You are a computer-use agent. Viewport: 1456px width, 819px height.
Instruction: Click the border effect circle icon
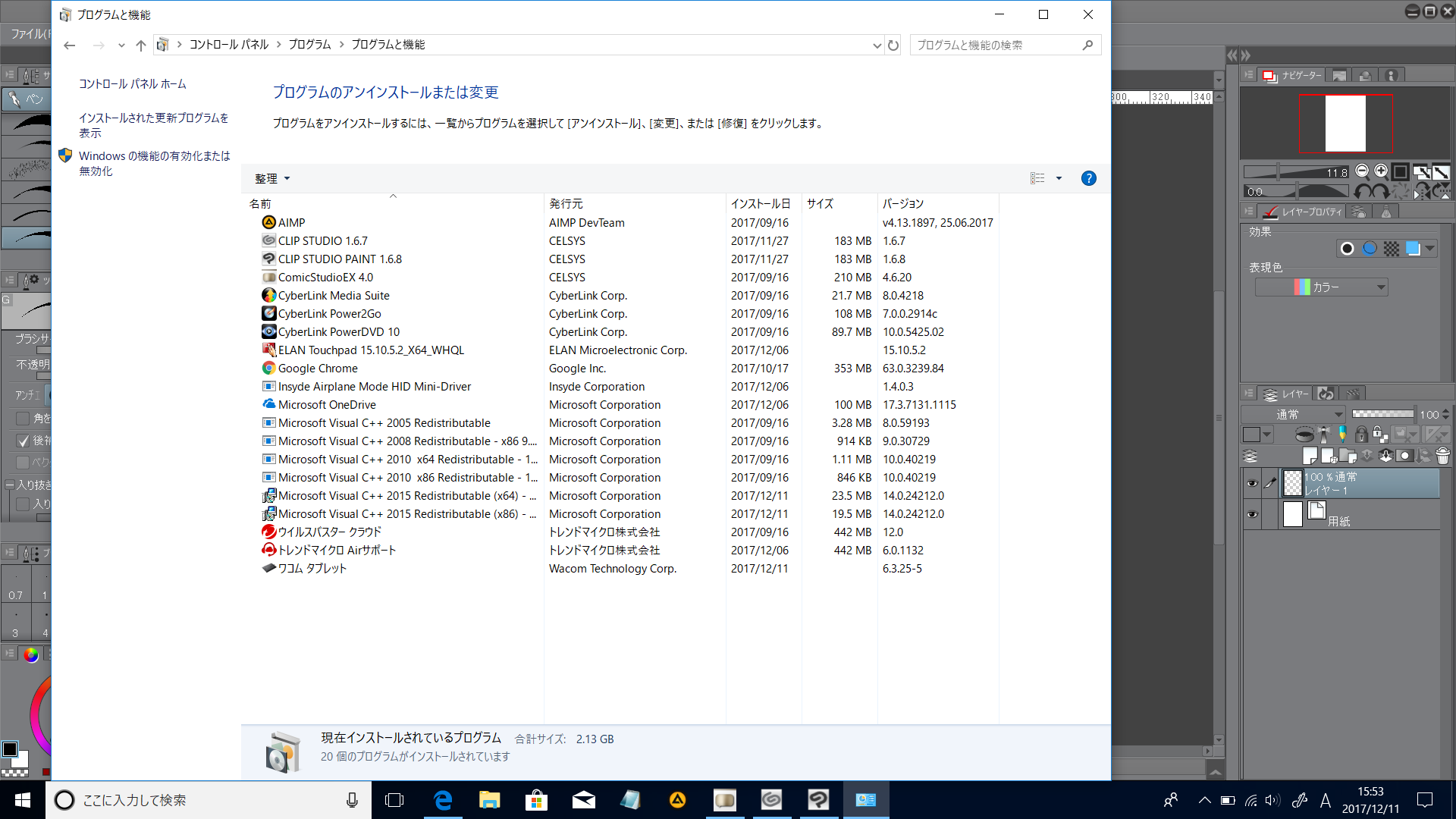[x=1347, y=249]
